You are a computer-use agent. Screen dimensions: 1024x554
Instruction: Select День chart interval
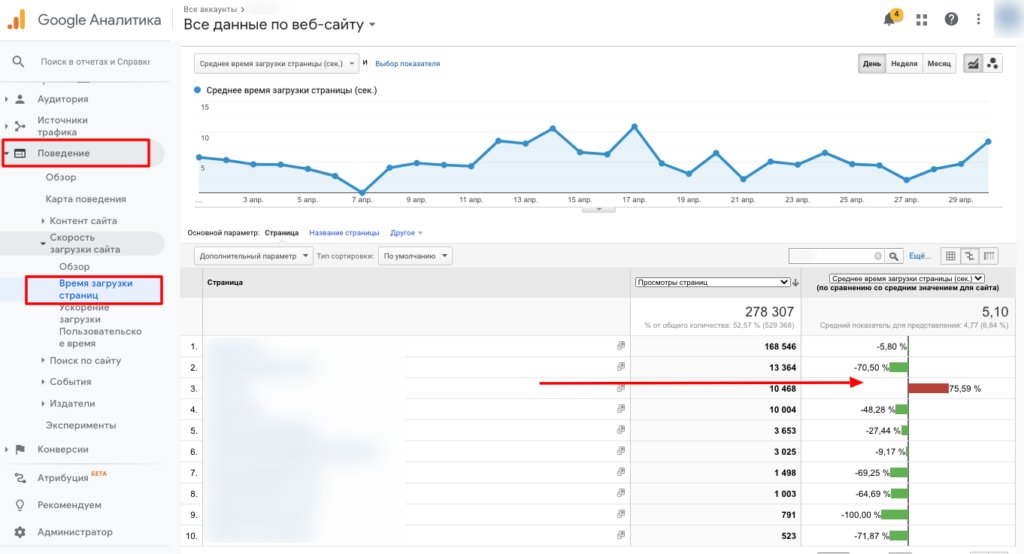[x=871, y=63]
